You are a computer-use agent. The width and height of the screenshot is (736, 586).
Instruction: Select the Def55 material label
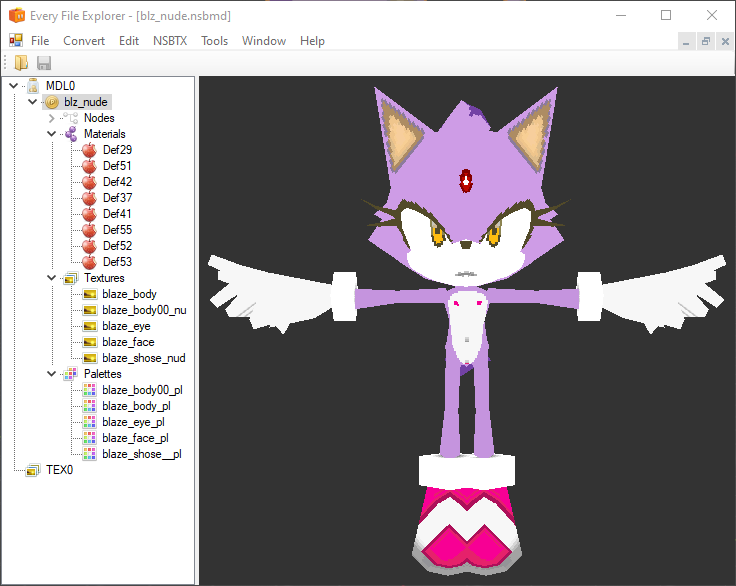coord(117,230)
